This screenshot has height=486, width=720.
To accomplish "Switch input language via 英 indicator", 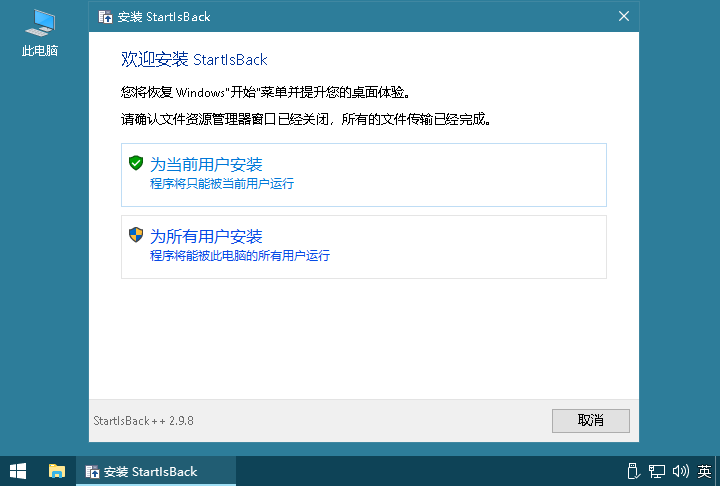I will click(x=704, y=471).
